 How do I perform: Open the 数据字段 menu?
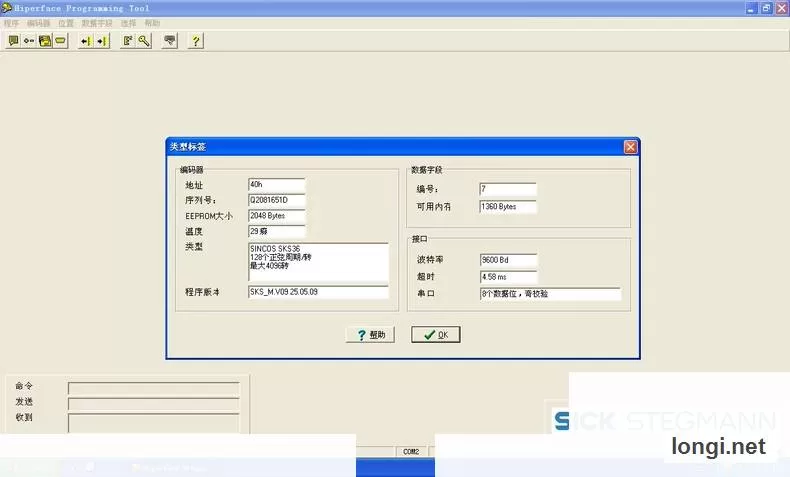click(97, 23)
